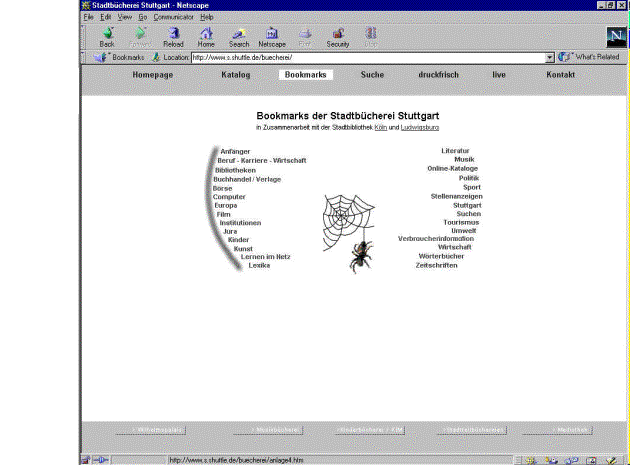Go to Home page icon
Viewport: 630px width, 465px height.
coord(206,36)
